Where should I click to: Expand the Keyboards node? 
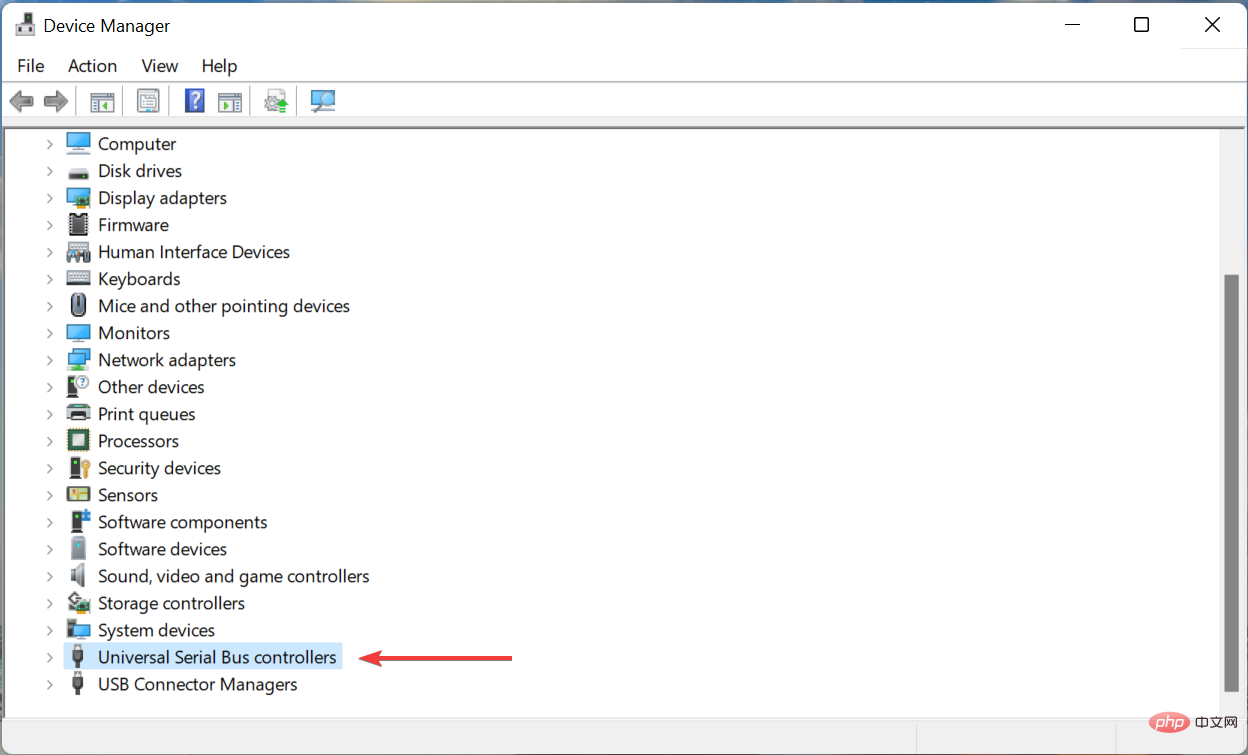49,279
